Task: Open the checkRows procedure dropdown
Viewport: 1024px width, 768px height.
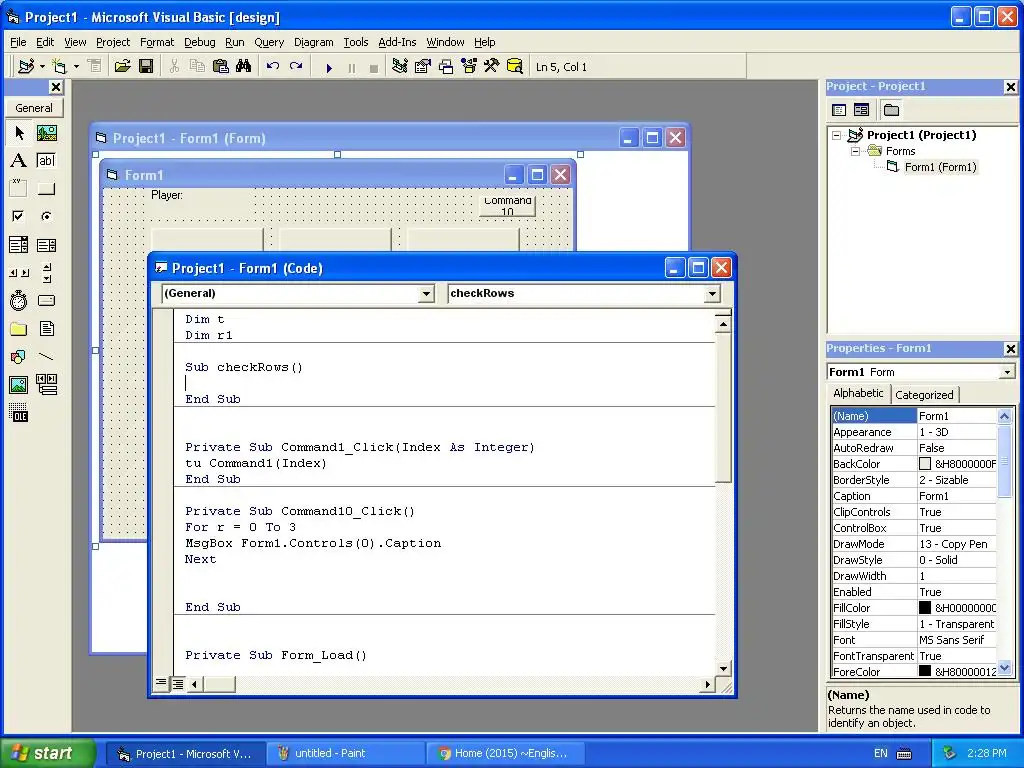Action: (712, 294)
